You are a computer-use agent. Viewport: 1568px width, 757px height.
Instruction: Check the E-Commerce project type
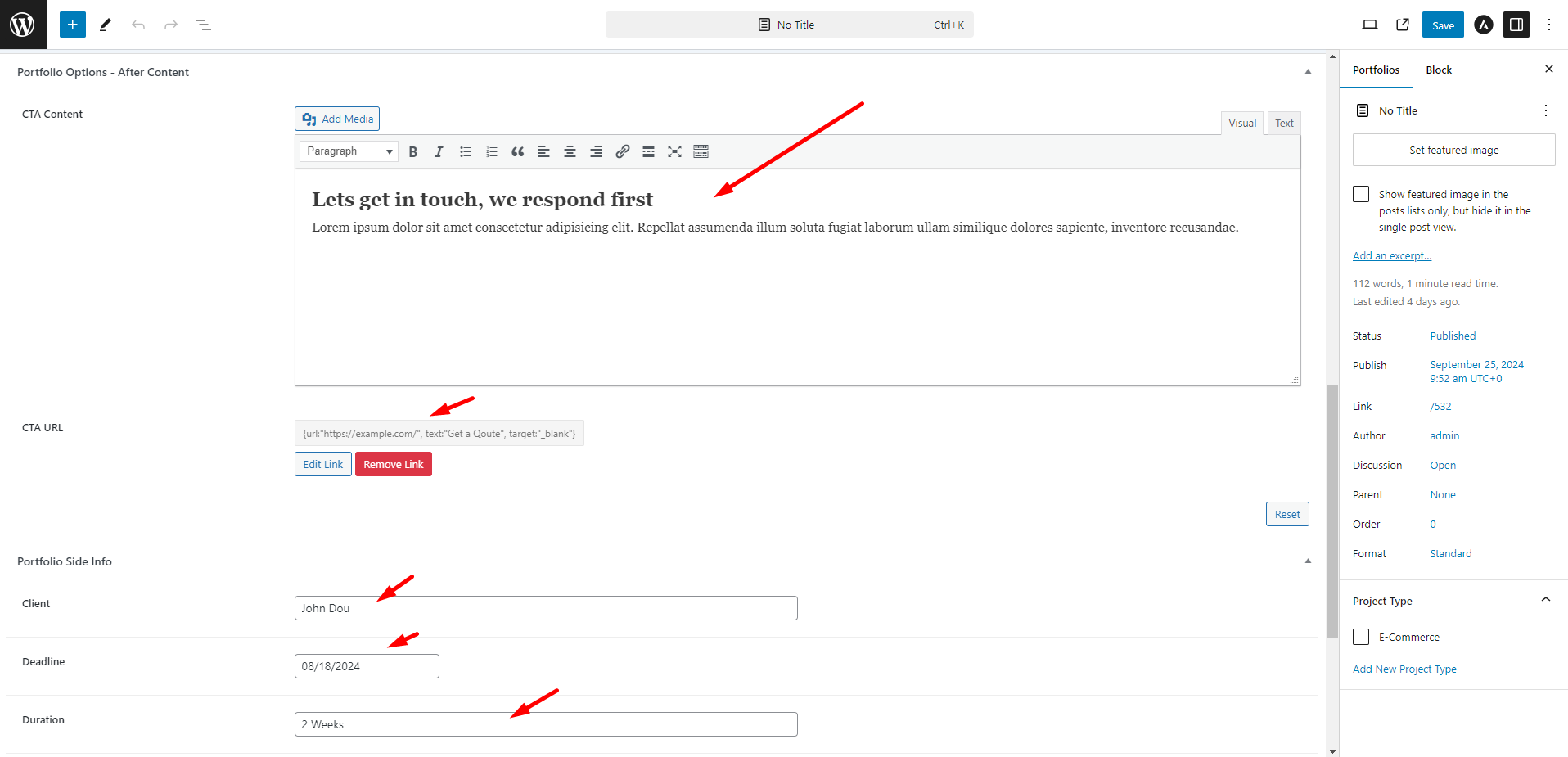click(1361, 637)
